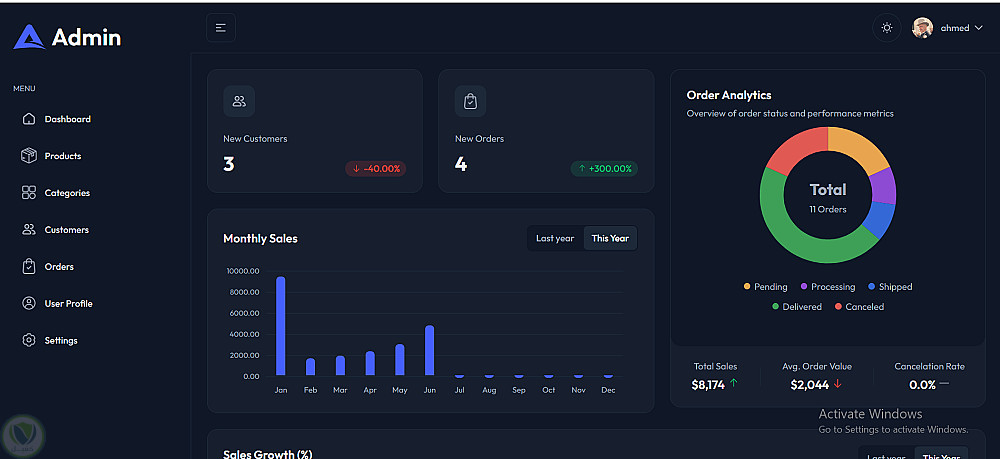This screenshot has width=1000, height=459.
Task: Click the Orders bag icon in sidebar
Action: coord(29,266)
